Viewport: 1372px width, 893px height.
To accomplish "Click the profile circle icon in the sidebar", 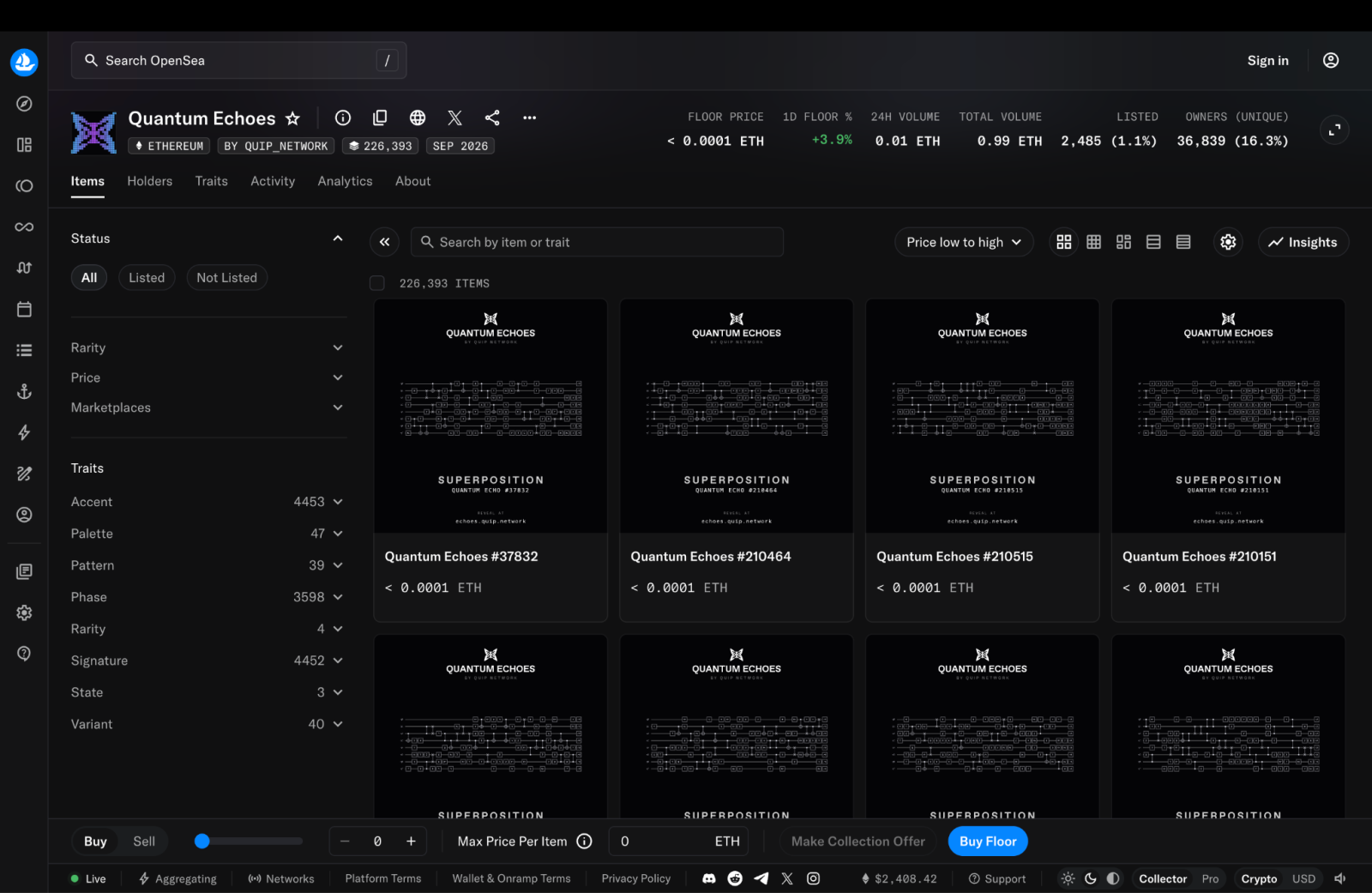I will point(24,515).
